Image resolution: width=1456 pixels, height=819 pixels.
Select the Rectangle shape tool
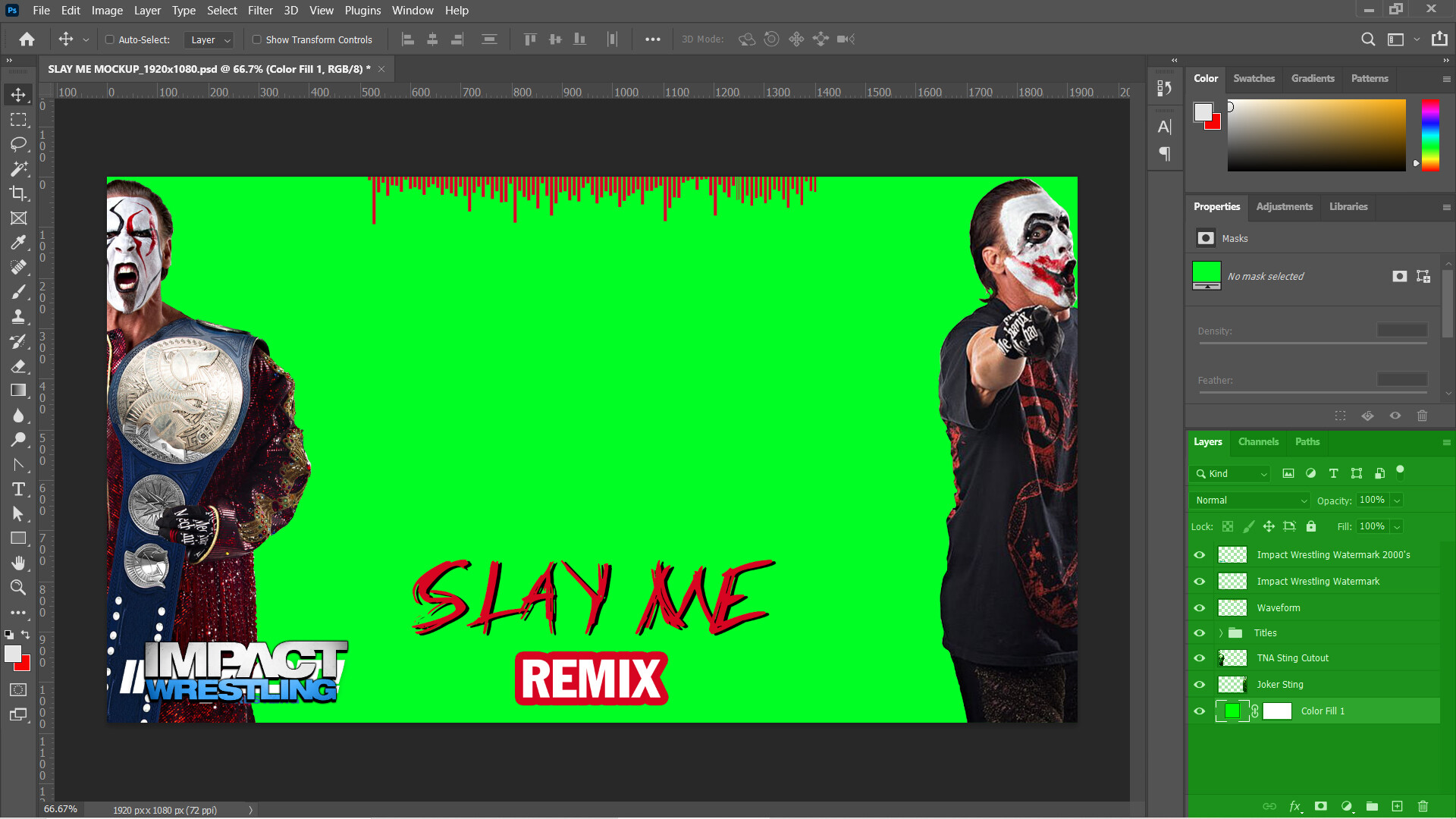(x=18, y=538)
